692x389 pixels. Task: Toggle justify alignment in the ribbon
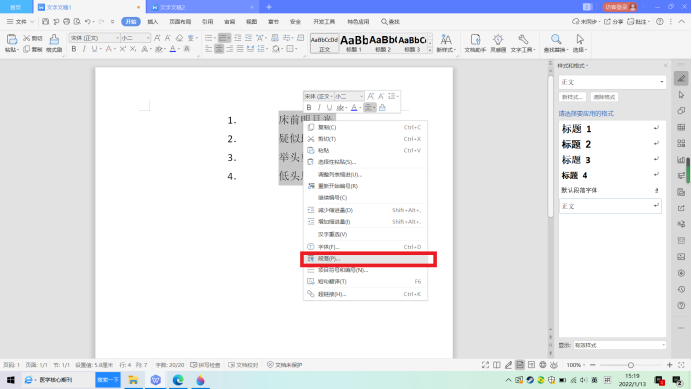[240, 49]
